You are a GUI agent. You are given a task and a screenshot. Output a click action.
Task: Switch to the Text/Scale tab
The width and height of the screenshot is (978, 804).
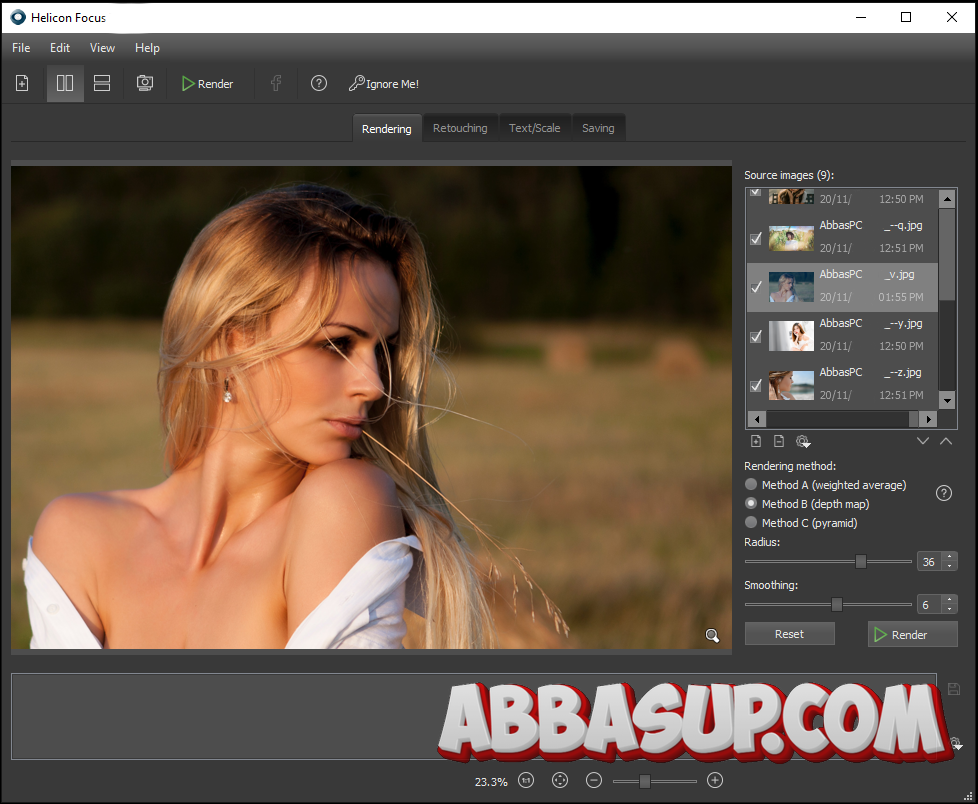click(535, 128)
